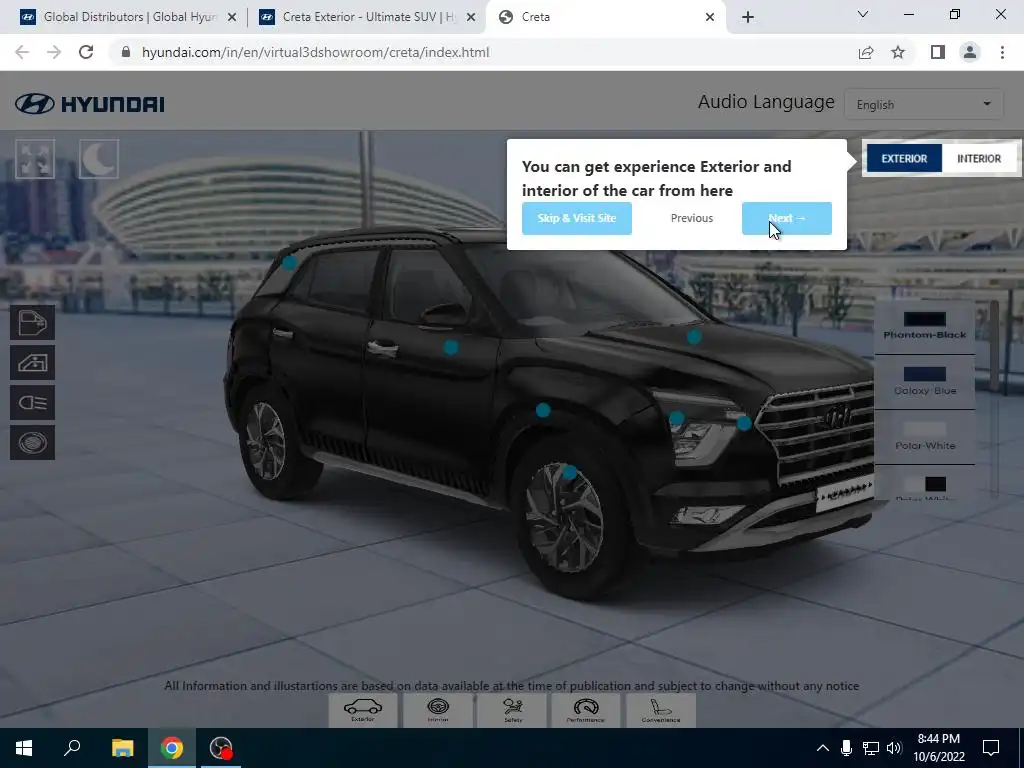
Task: Open File Explorer from the taskbar
Action: (x=122, y=748)
